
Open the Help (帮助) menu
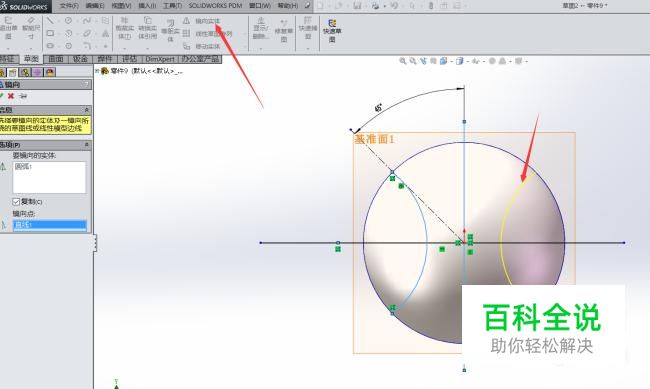[x=287, y=6]
